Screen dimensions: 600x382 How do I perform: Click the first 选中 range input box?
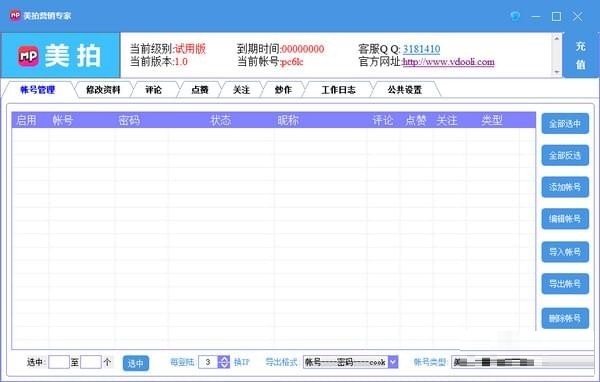pos(59,362)
